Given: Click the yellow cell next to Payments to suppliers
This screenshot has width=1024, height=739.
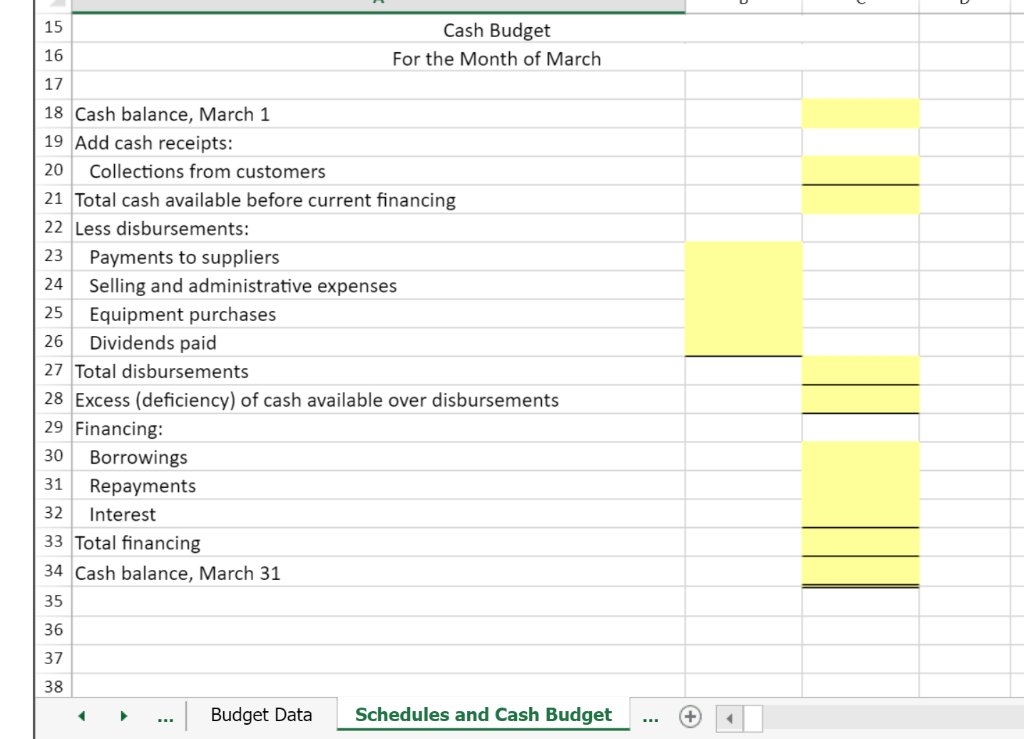Looking at the screenshot, I should [742, 257].
